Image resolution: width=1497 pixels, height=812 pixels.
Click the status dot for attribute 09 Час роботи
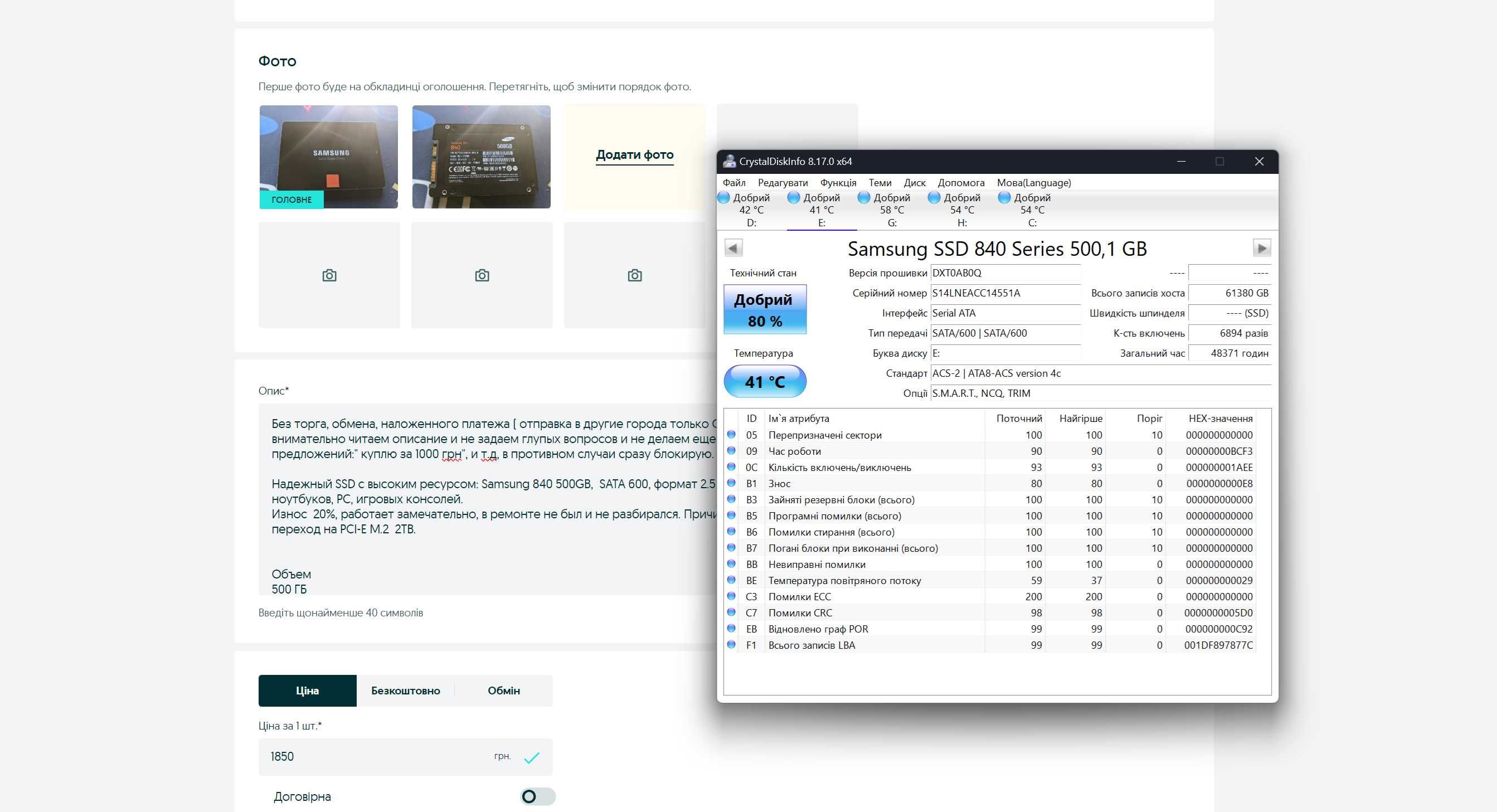pos(732,451)
